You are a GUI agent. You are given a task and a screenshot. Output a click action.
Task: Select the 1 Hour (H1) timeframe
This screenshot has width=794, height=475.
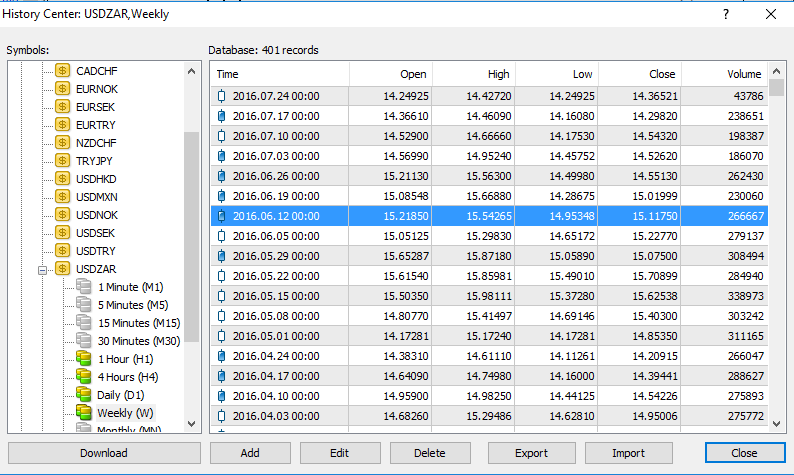[x=126, y=359]
